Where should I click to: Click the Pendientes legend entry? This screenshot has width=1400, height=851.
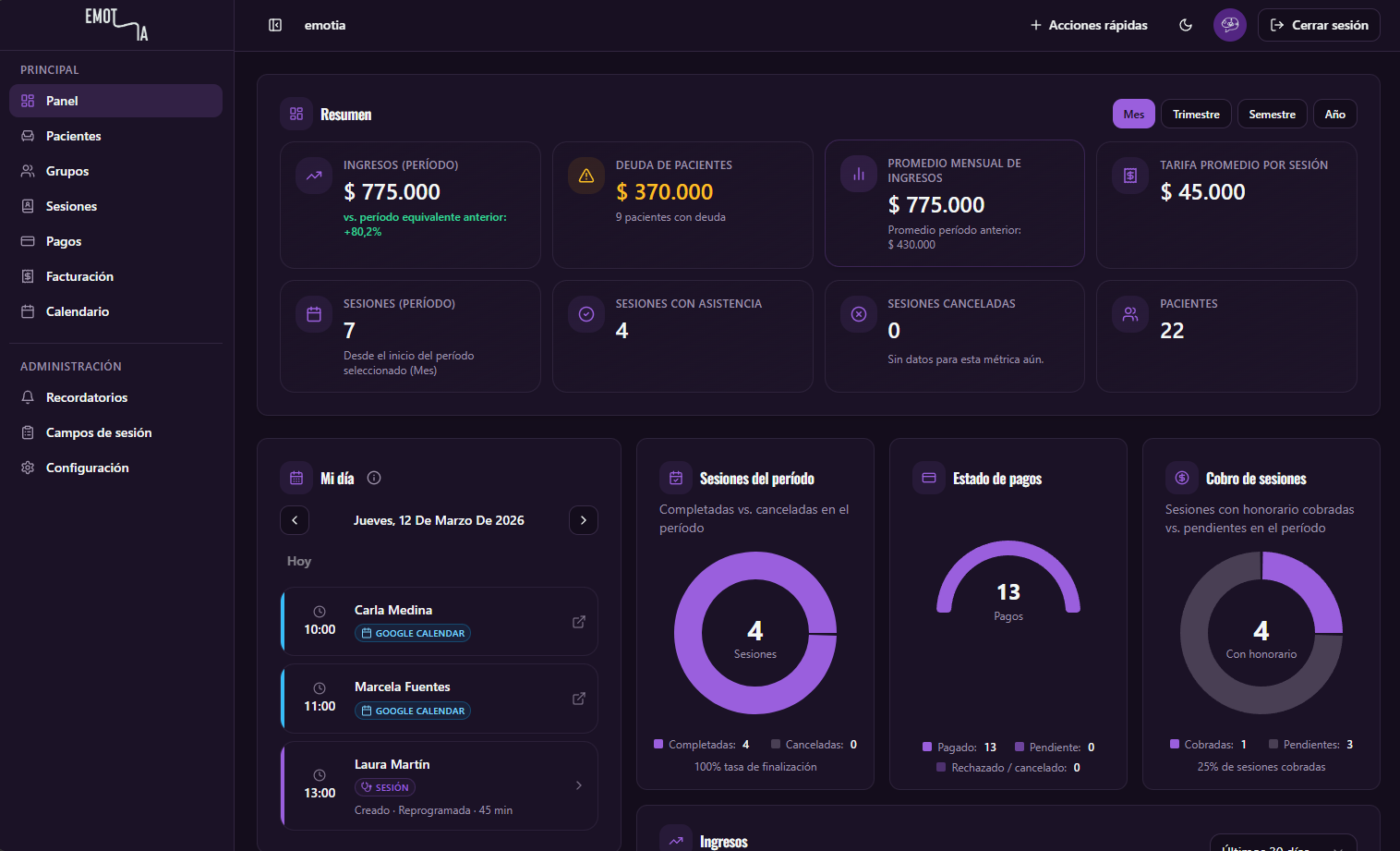pos(1311,744)
